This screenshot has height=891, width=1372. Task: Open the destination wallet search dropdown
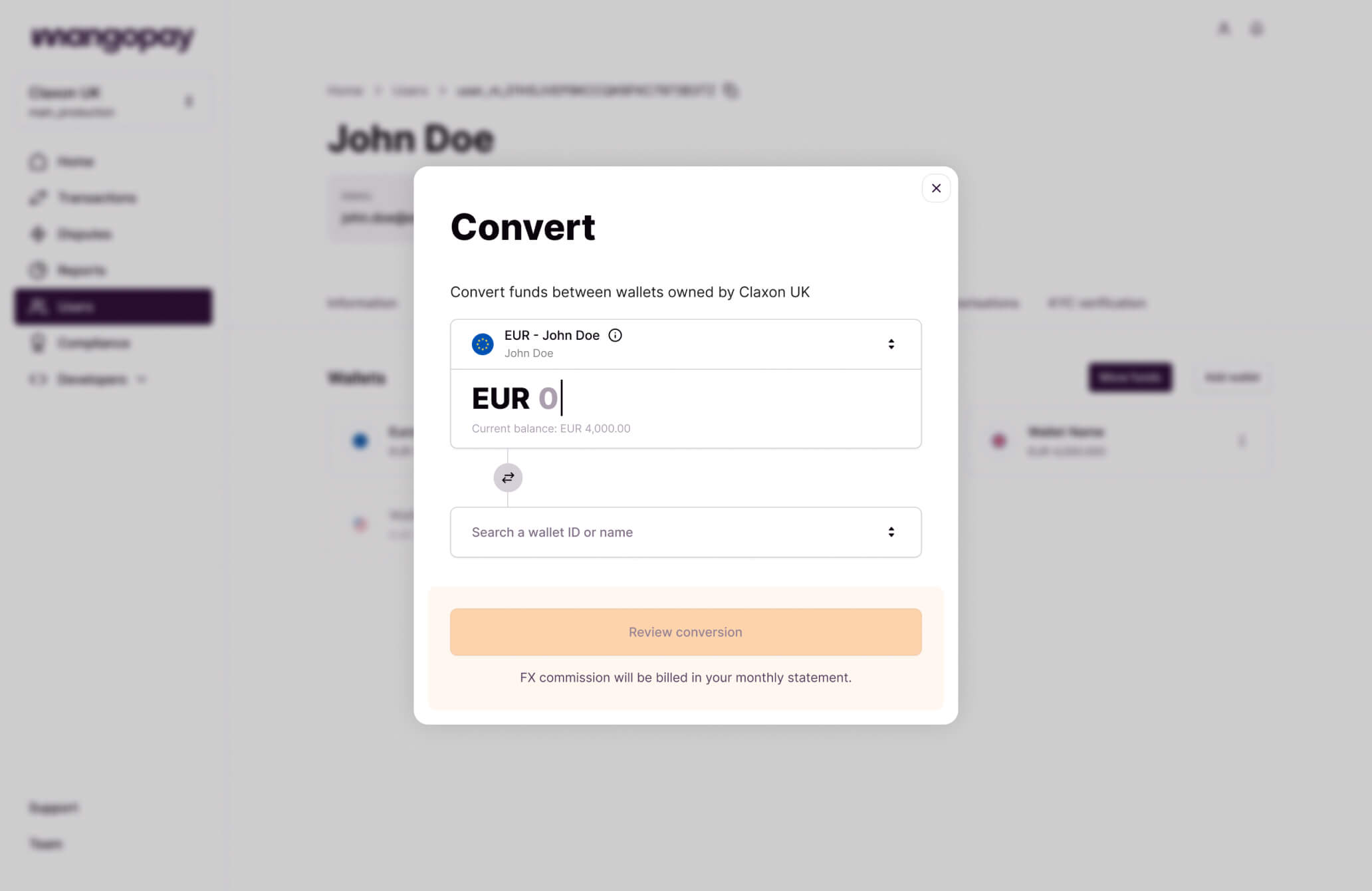point(686,532)
